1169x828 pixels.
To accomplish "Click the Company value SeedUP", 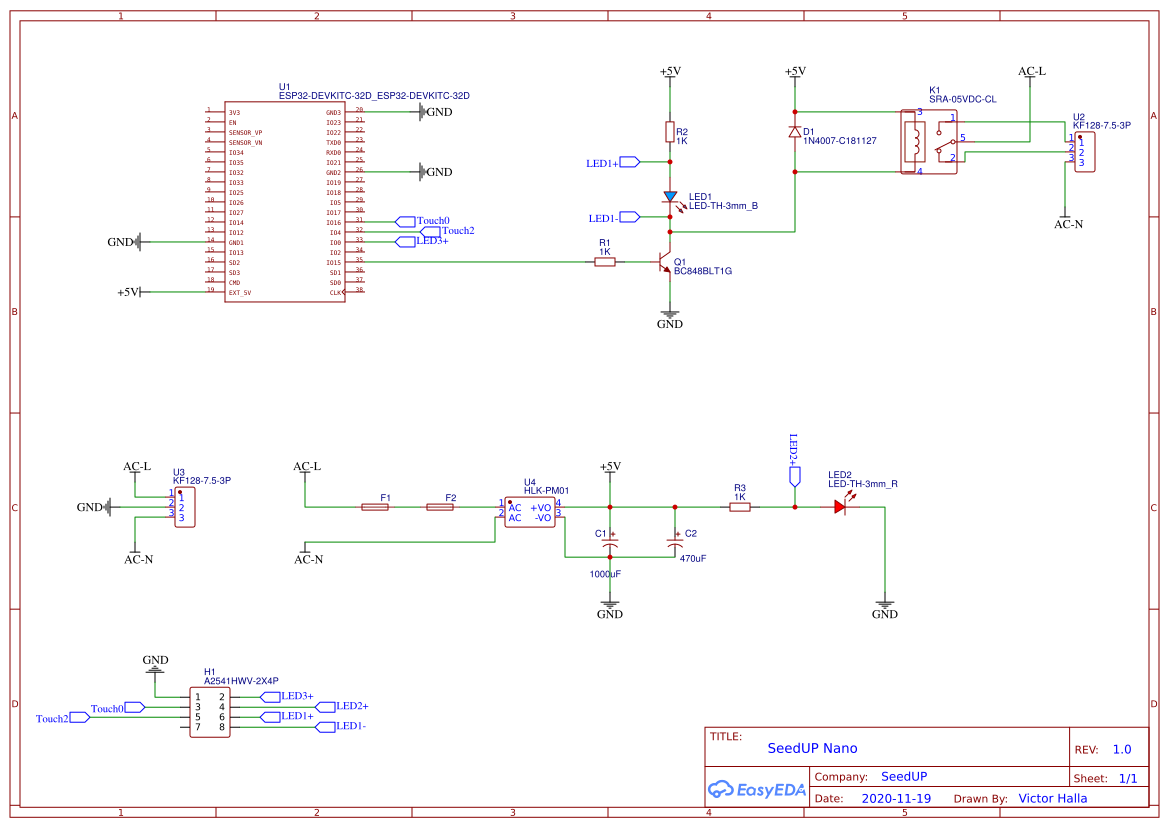I will click(x=904, y=777).
